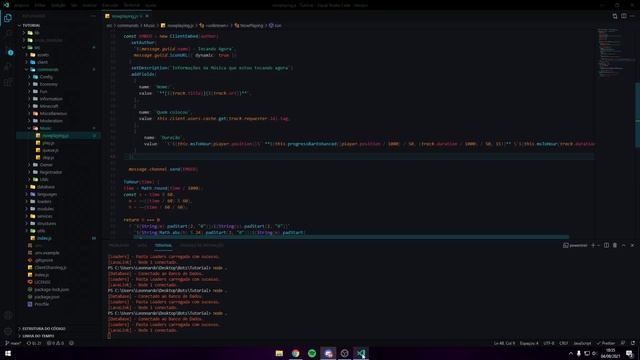The height and width of the screenshot is (360, 640).
Task: Open the Run and Debug view
Action: point(8,67)
